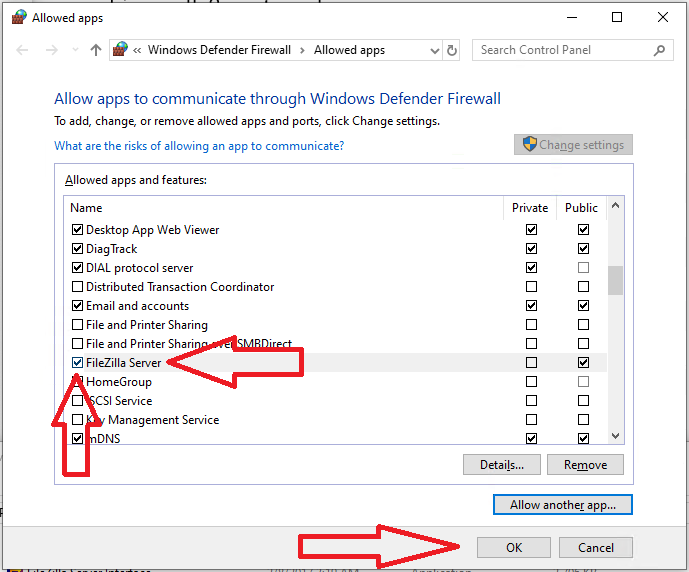Expand the address bar history dropdown
The height and width of the screenshot is (572, 689).
tap(435, 51)
